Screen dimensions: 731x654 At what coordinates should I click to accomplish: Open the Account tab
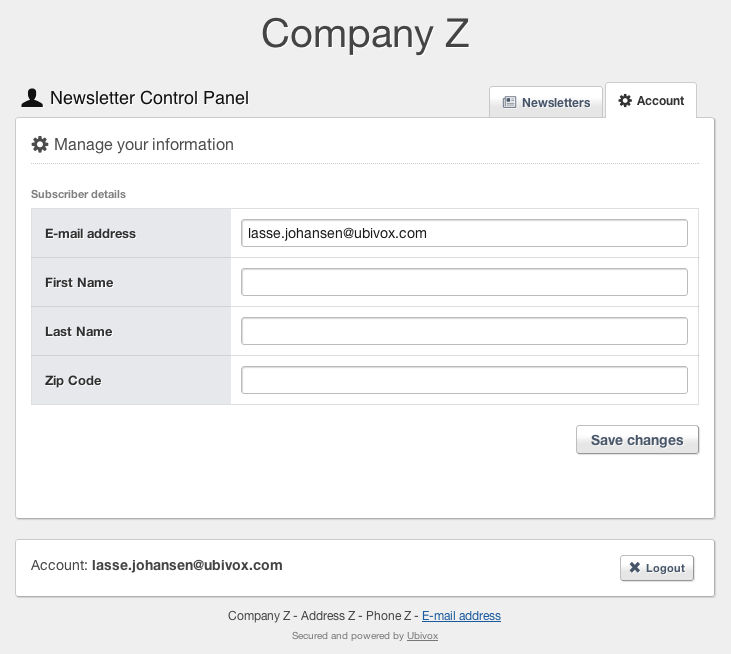click(x=651, y=100)
